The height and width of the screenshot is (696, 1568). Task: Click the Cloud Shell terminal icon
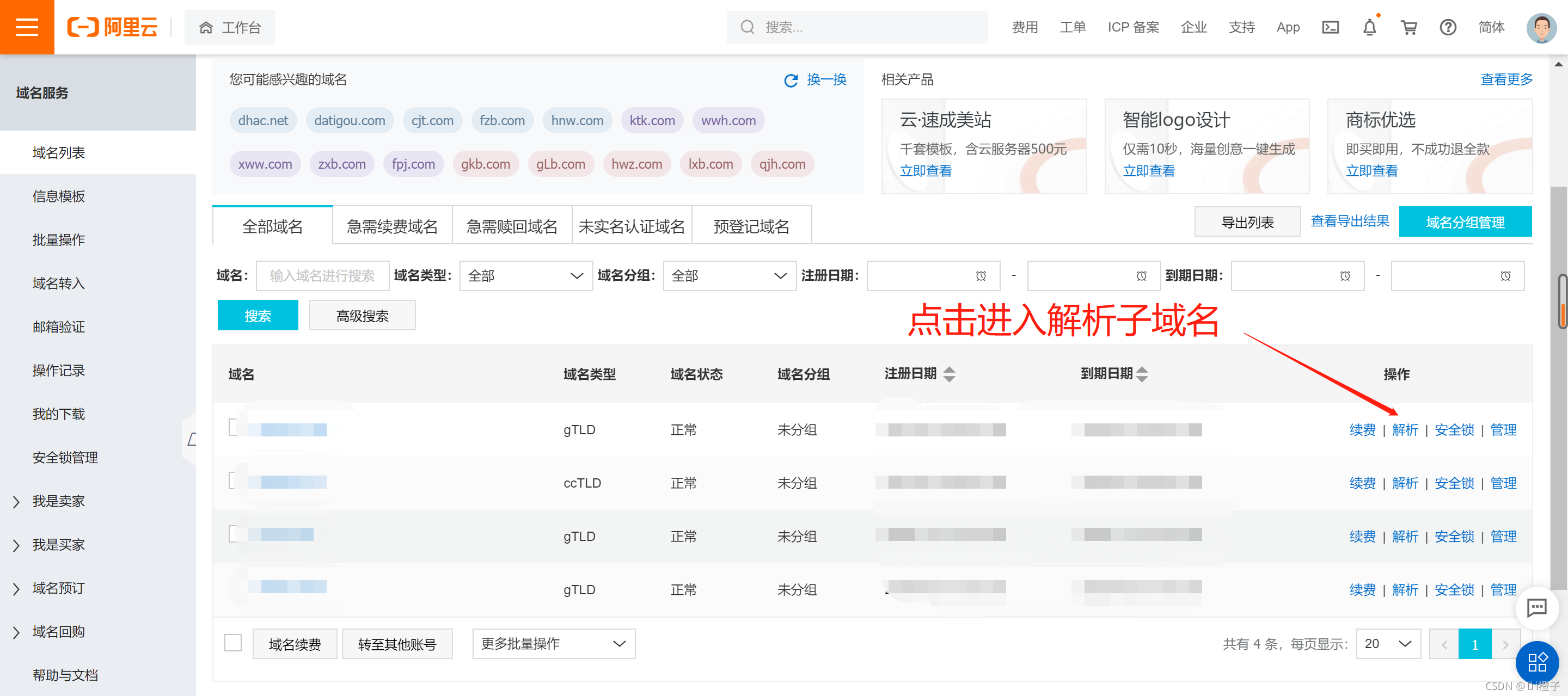[x=1330, y=27]
